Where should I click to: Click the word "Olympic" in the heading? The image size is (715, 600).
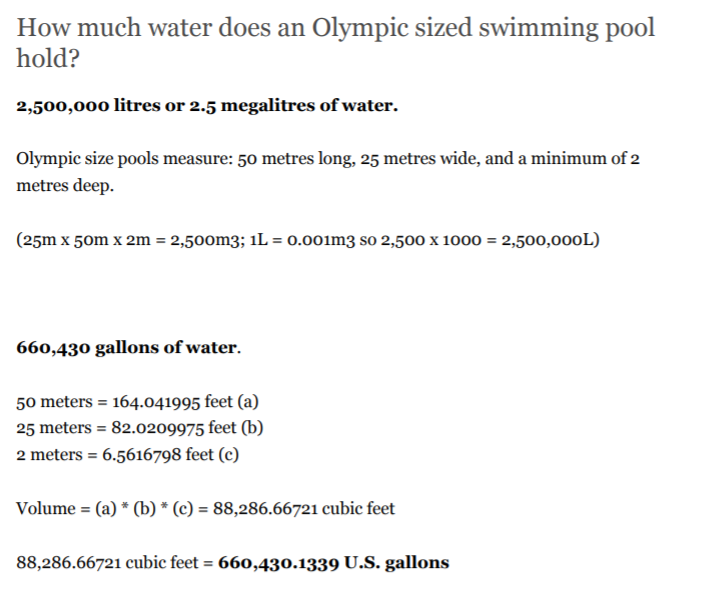point(352,27)
